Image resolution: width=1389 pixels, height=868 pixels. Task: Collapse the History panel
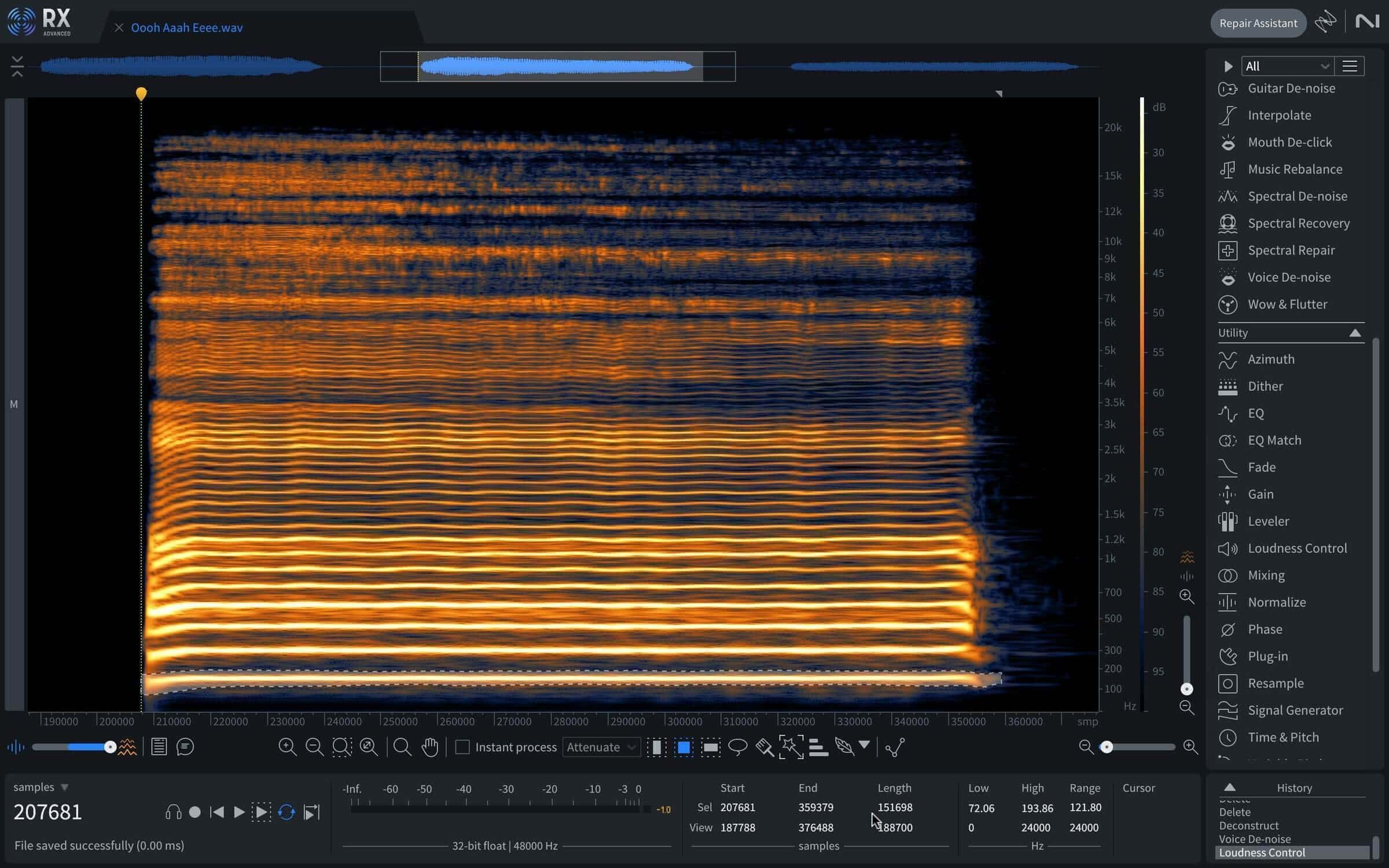1230,788
